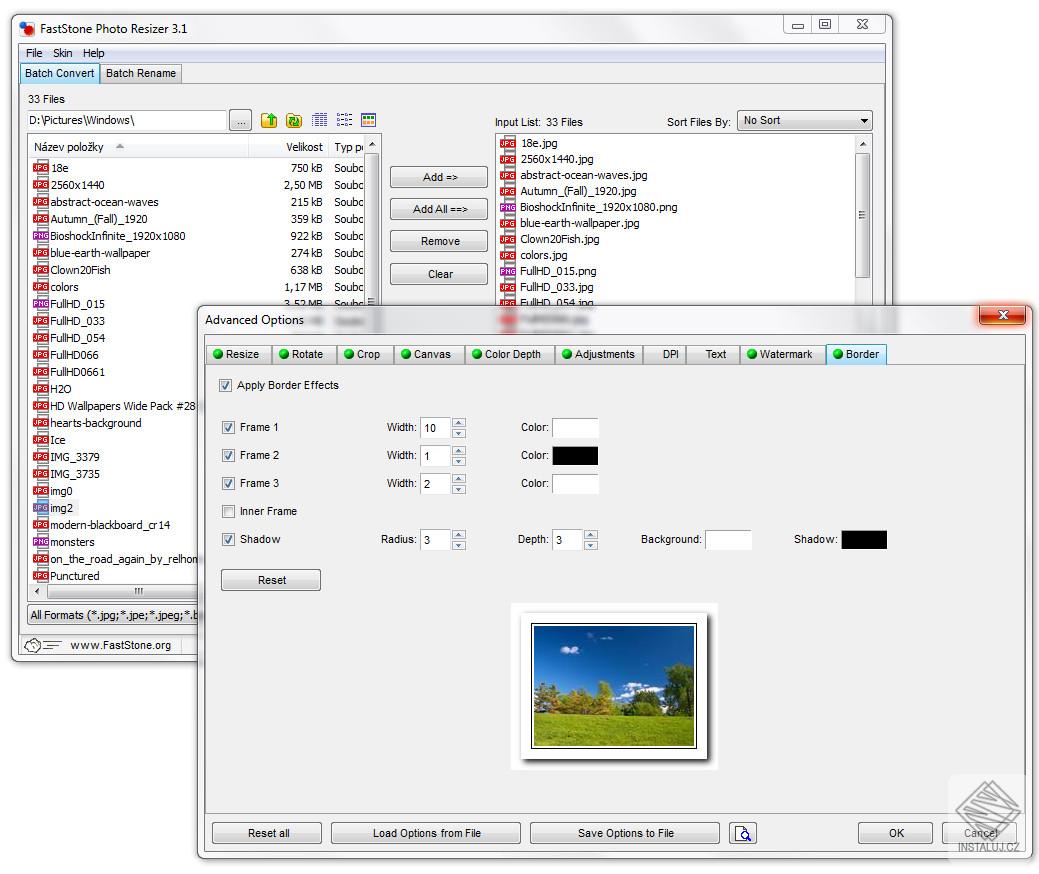Click the preview magnifier icon button
Viewport: 1039px width, 874px height.
coord(743,833)
